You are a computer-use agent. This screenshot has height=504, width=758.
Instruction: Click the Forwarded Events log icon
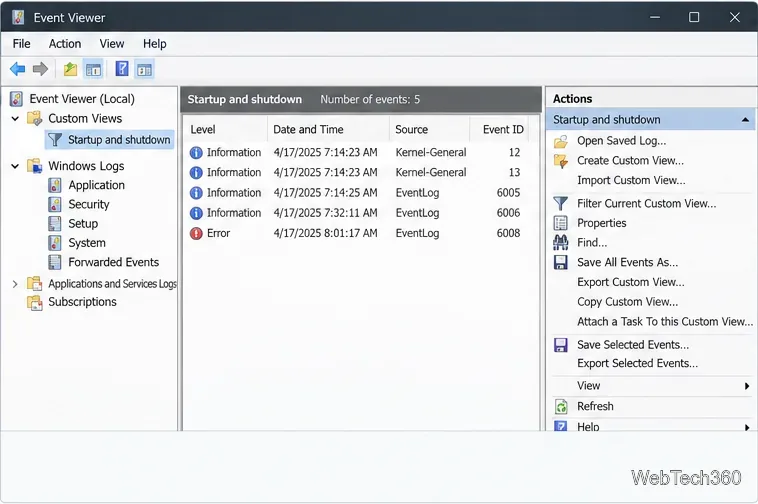55,262
